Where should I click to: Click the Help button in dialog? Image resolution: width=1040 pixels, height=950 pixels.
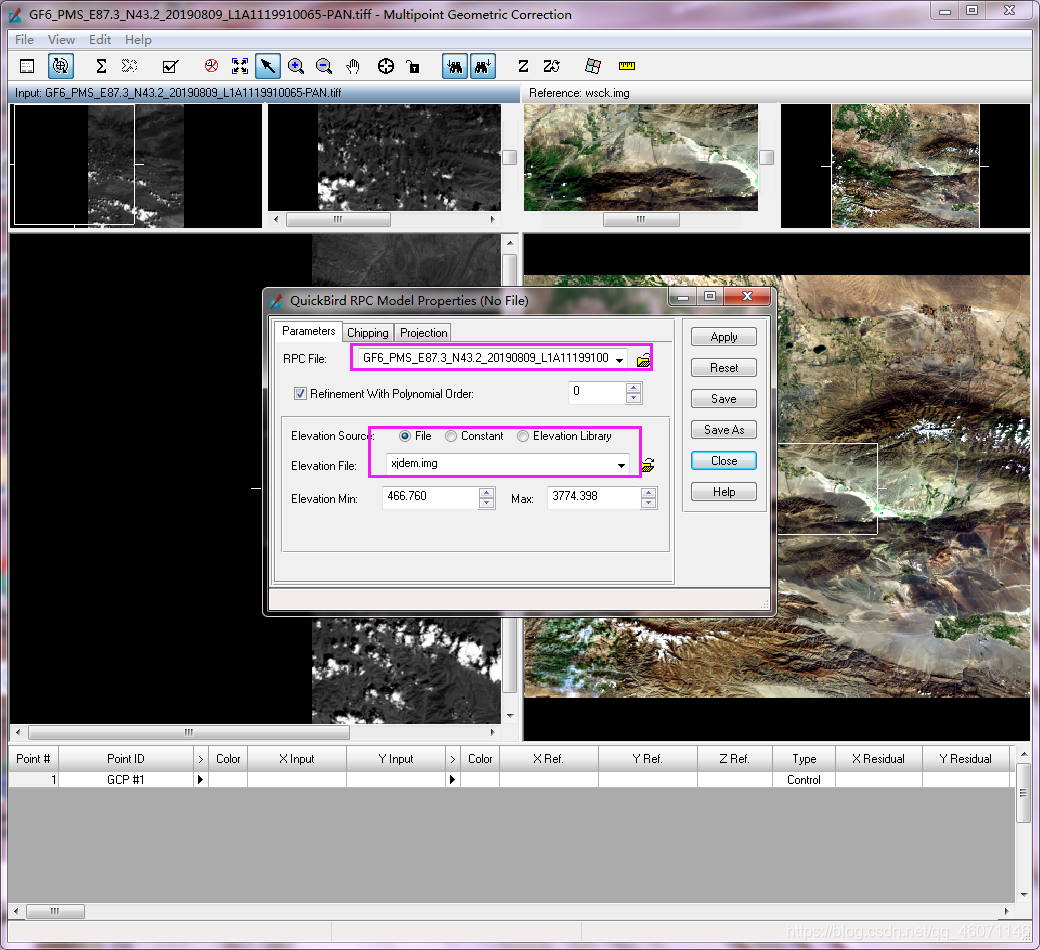pyautogui.click(x=724, y=492)
